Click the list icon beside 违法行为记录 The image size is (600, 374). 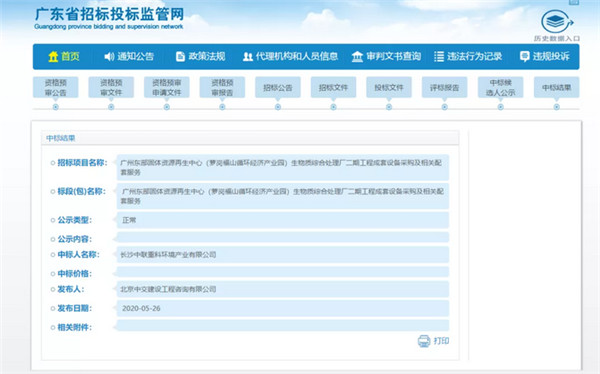click(x=439, y=57)
